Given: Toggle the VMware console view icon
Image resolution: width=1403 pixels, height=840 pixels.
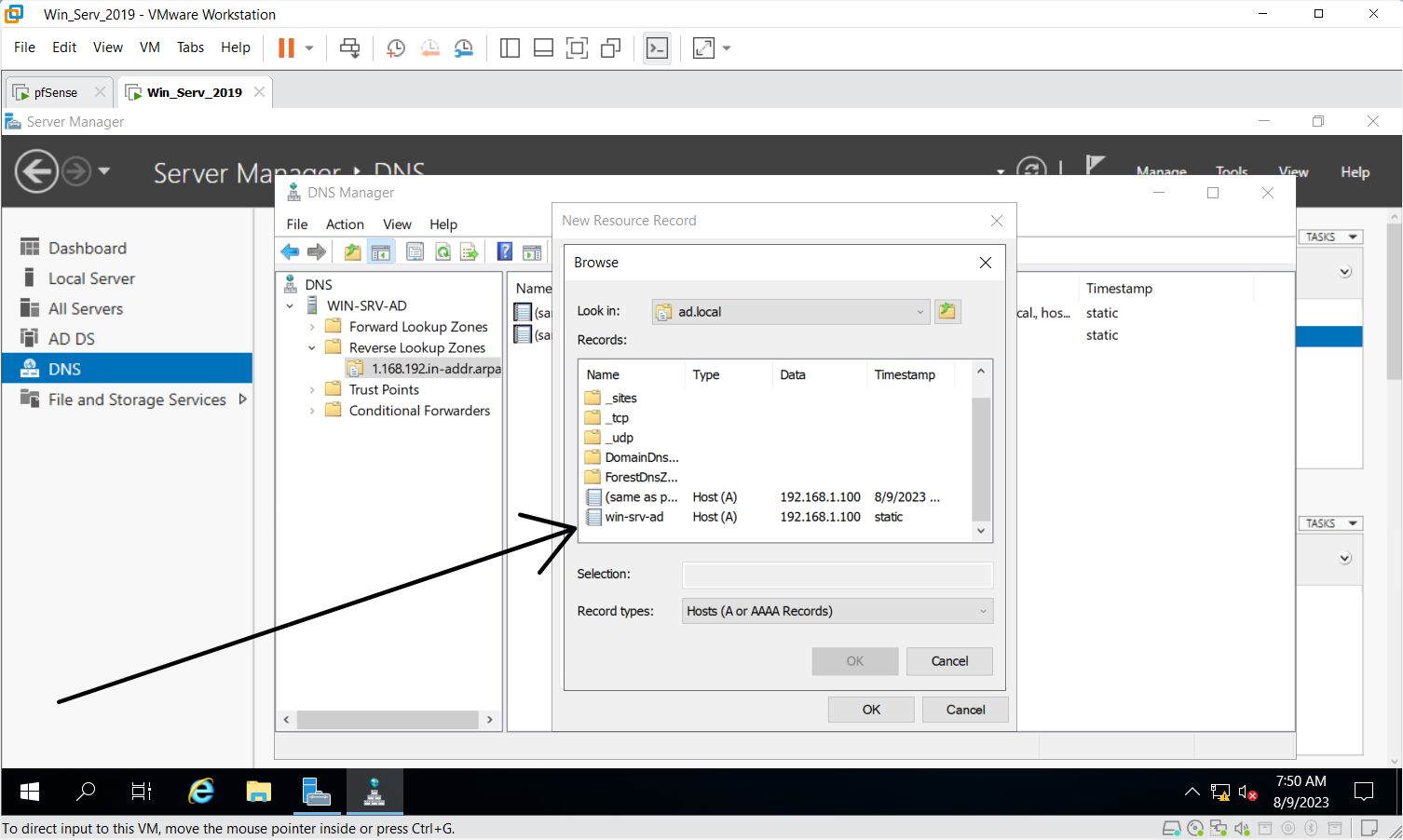Looking at the screenshot, I should point(657,47).
